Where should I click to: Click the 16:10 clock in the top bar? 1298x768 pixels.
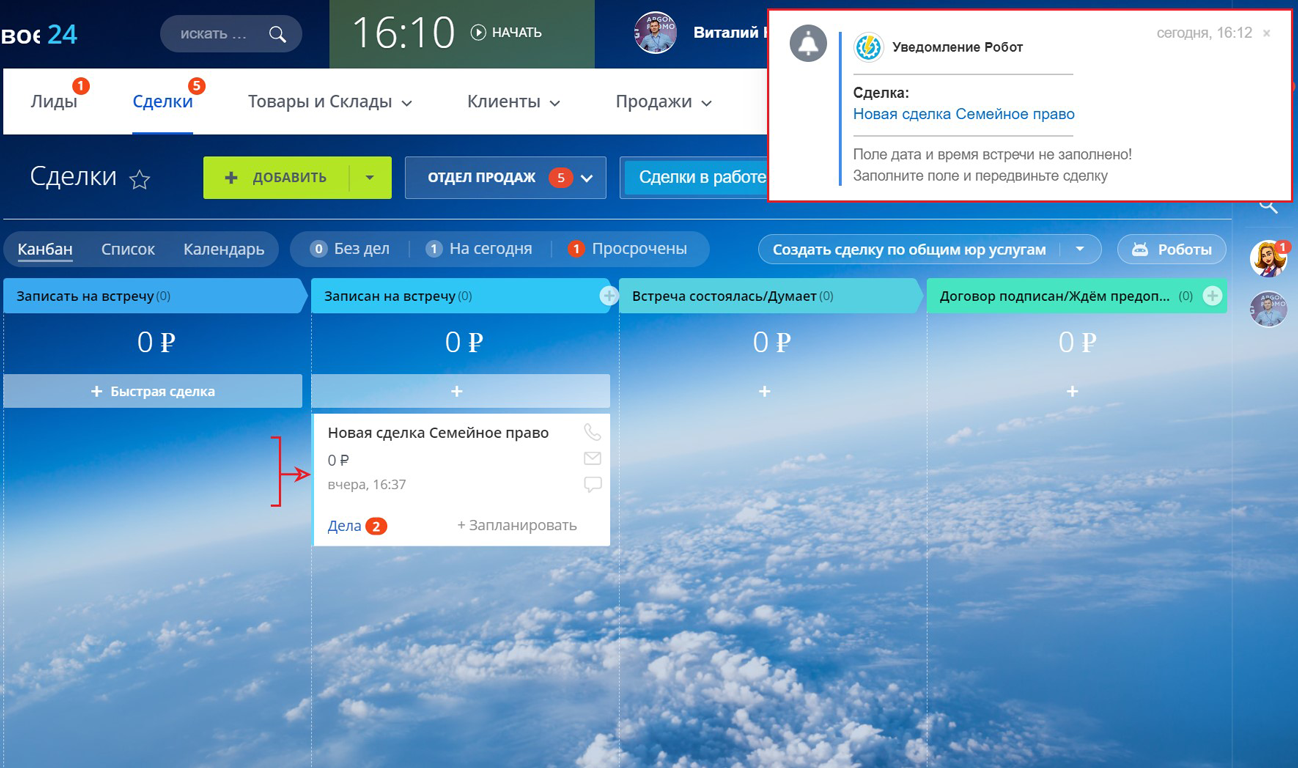point(404,33)
